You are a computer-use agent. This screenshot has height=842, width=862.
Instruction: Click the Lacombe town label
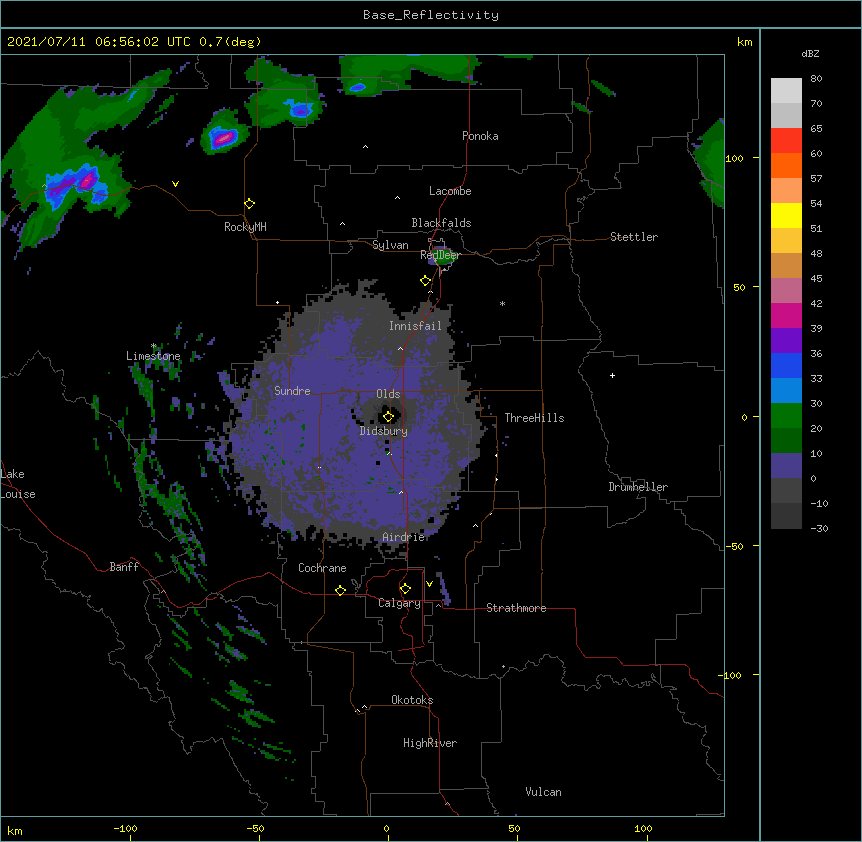[x=450, y=191]
